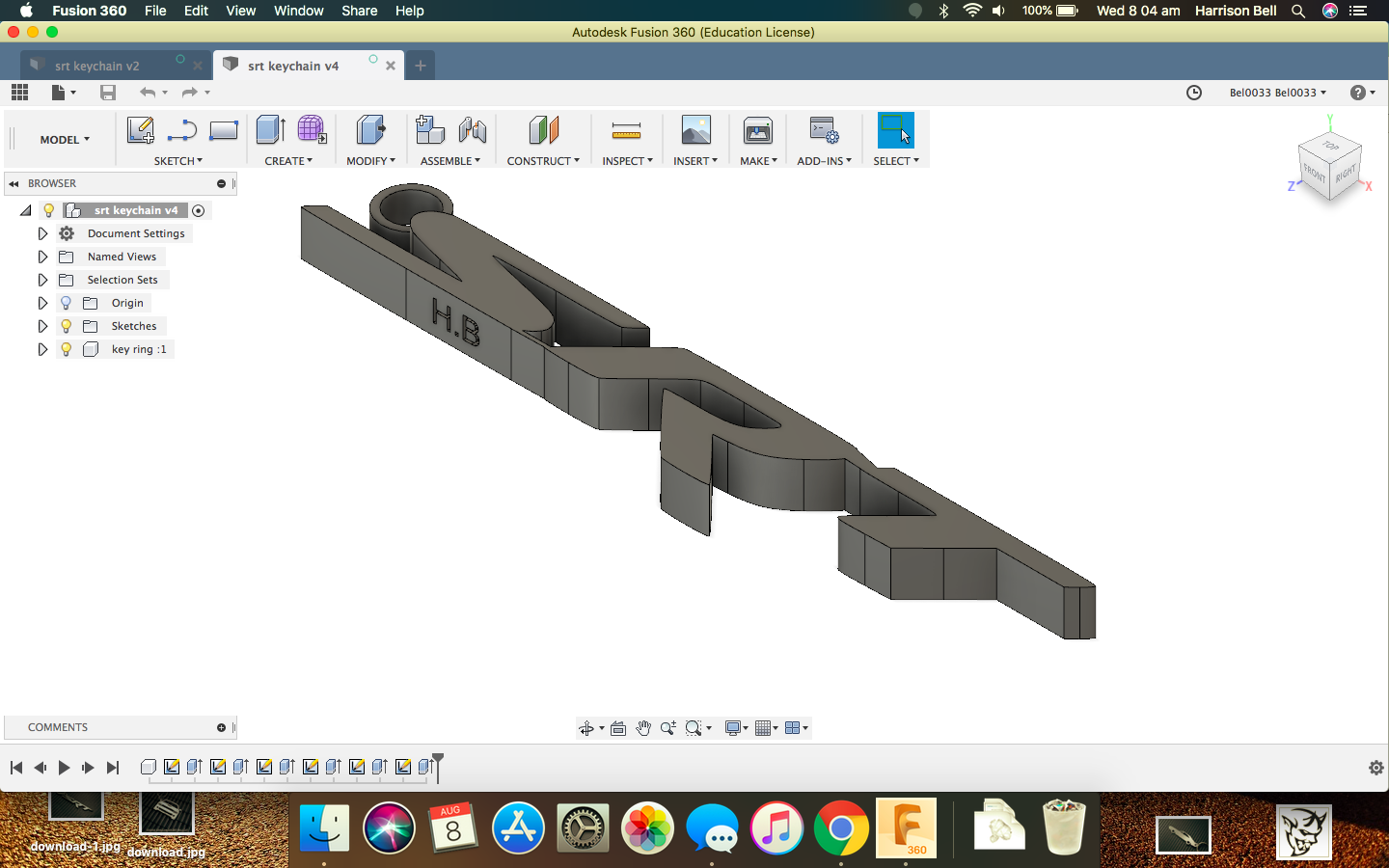Click the Undo arrow
Viewport: 1389px width, 868px height.
click(147, 93)
